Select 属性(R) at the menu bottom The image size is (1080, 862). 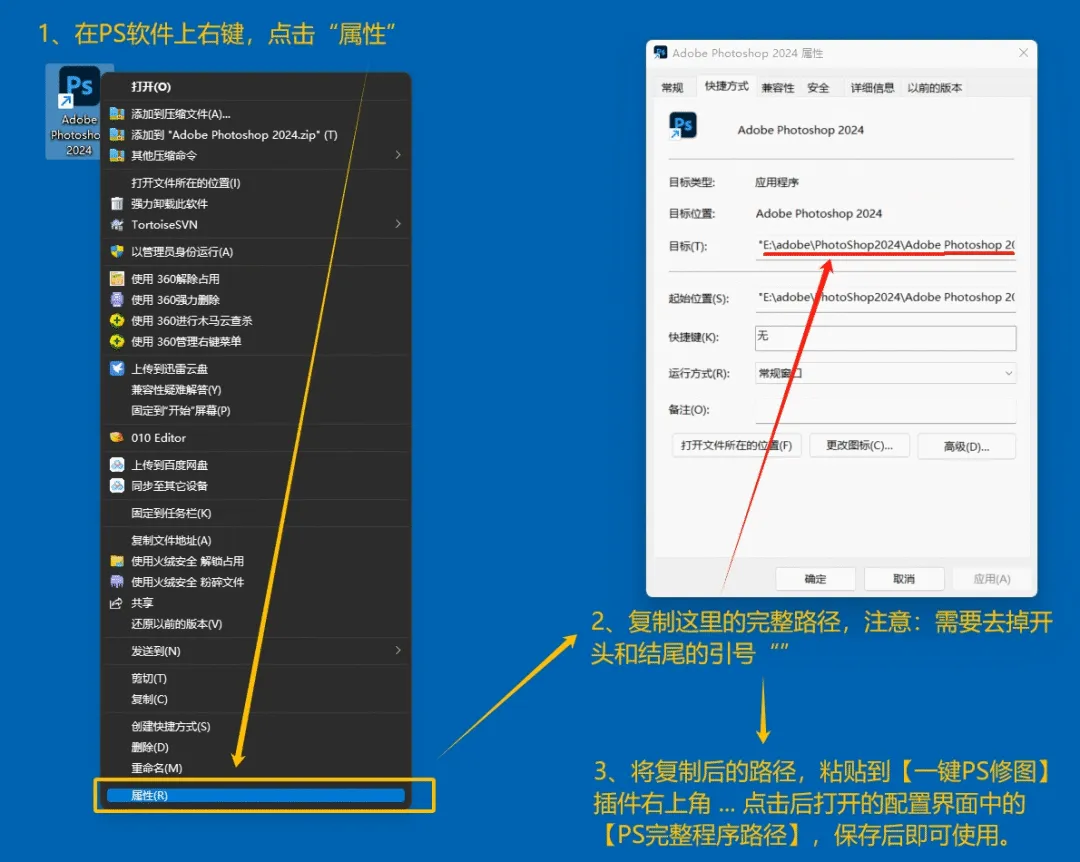(256, 795)
